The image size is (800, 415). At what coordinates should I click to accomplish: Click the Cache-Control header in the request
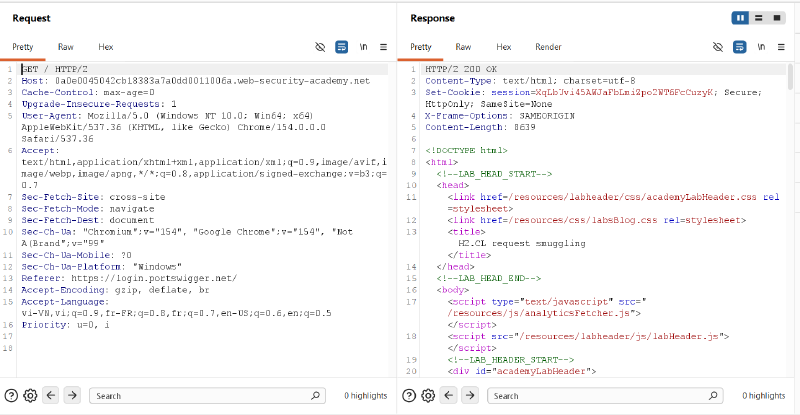[x=88, y=92]
